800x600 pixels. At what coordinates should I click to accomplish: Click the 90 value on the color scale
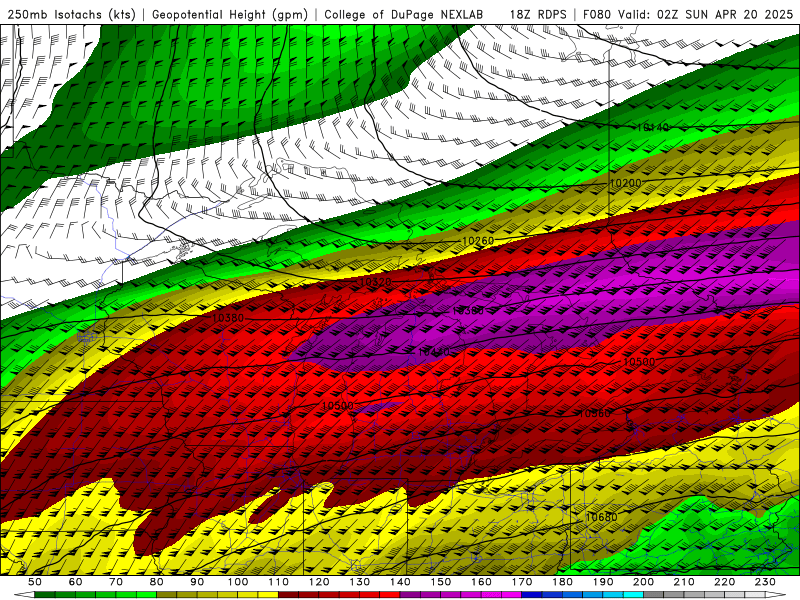point(197,582)
